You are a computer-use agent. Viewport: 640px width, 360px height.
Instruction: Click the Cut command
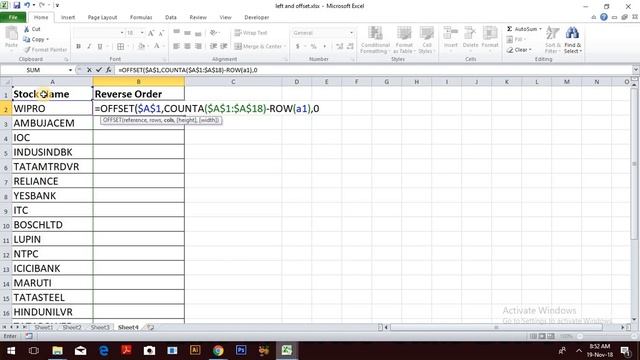pos(32,29)
